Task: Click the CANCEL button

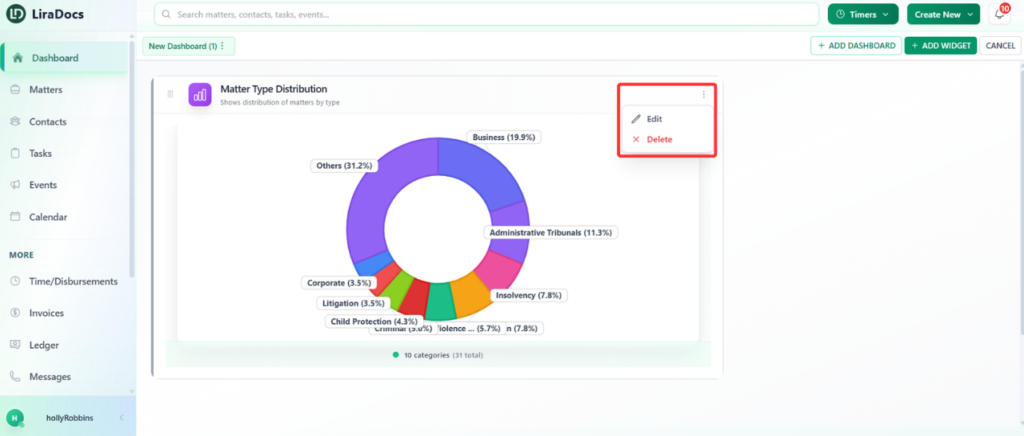Action: [x=1000, y=46]
